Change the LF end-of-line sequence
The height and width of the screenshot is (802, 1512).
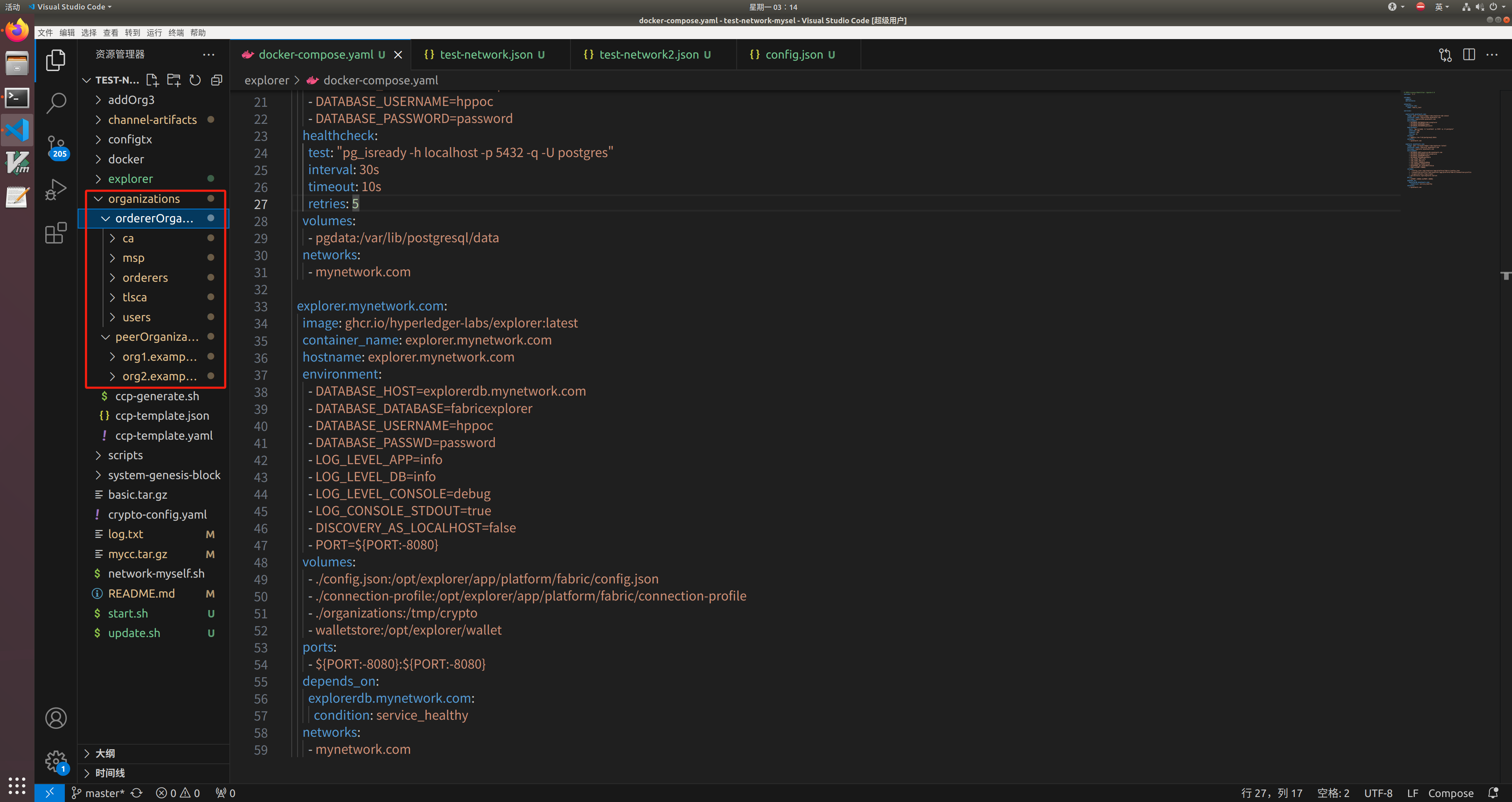pyautogui.click(x=1412, y=792)
